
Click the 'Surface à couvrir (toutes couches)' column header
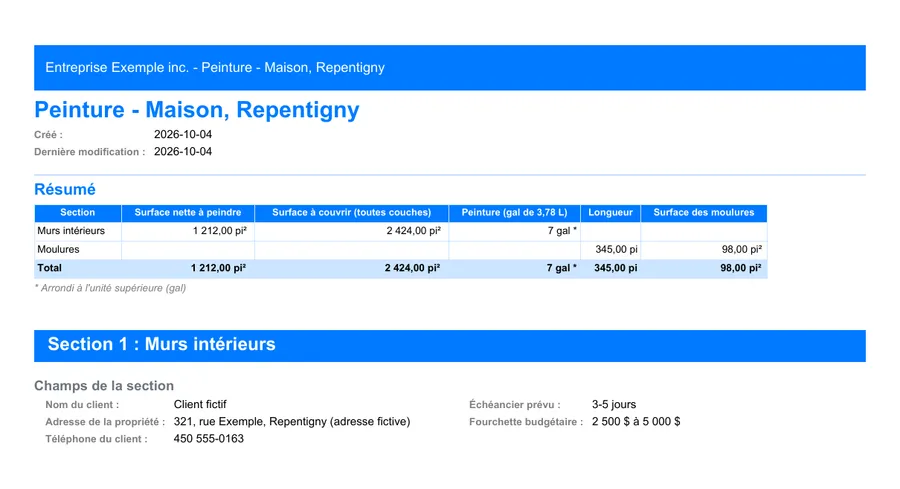click(351, 212)
